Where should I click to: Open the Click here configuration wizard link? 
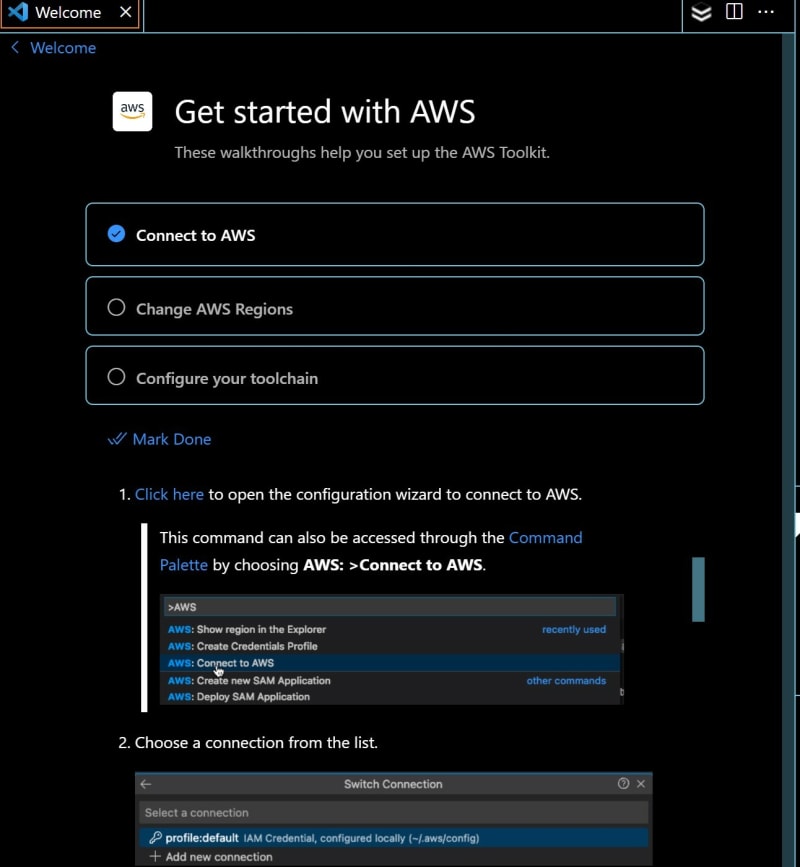pos(169,494)
